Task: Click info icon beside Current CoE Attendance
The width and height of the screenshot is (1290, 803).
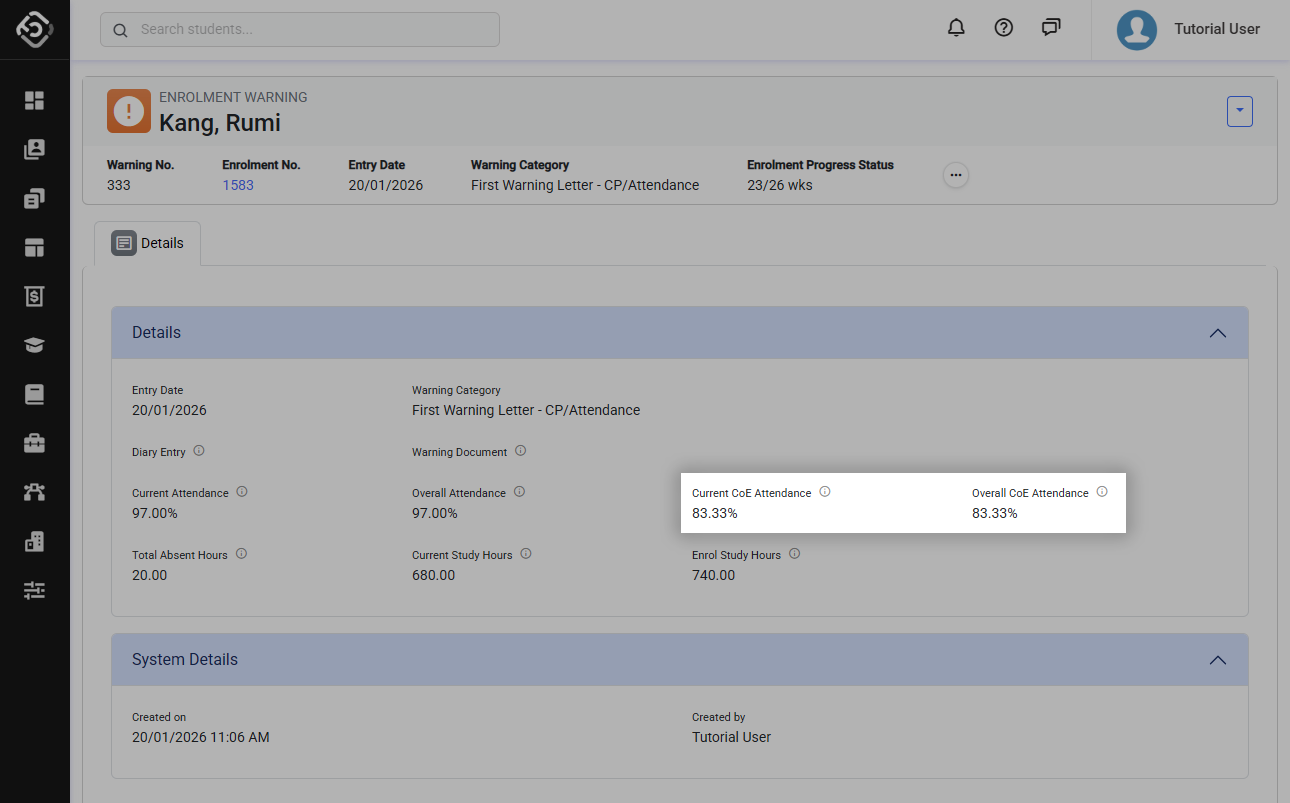Action: pos(825,492)
